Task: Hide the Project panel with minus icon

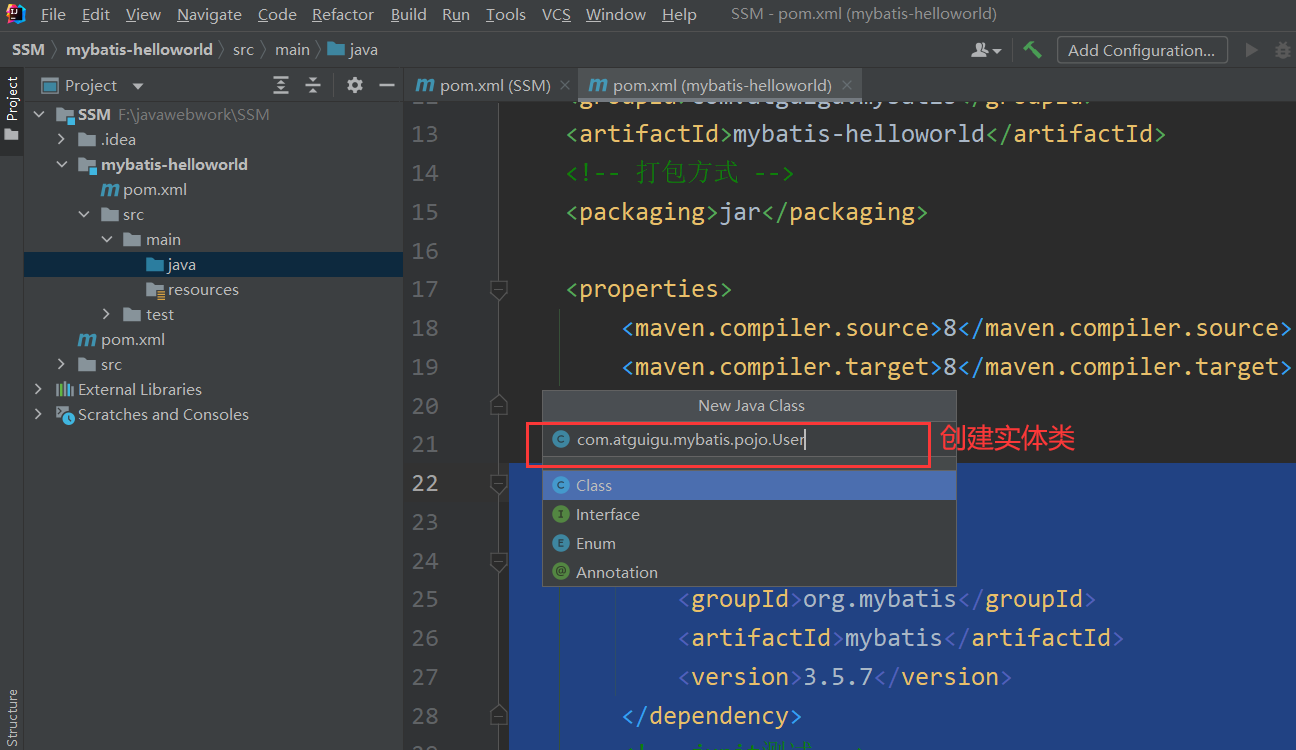Action: tap(386, 85)
